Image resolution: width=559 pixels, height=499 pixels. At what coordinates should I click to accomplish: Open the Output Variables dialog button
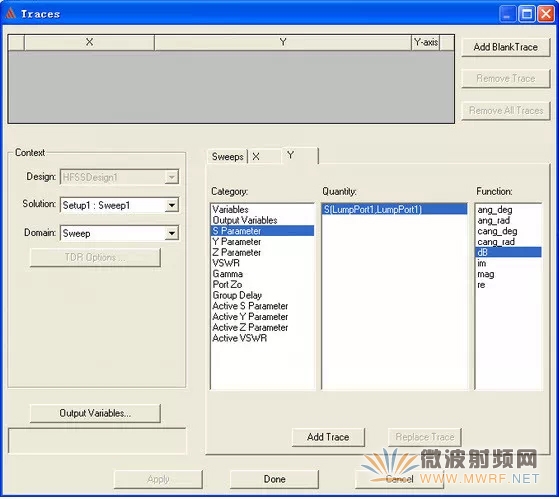(95, 413)
